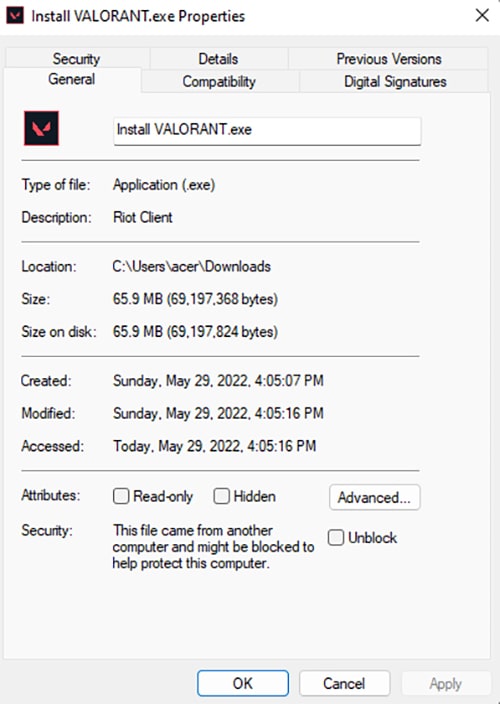
Task: Open the Compatibility tab
Action: [219, 81]
